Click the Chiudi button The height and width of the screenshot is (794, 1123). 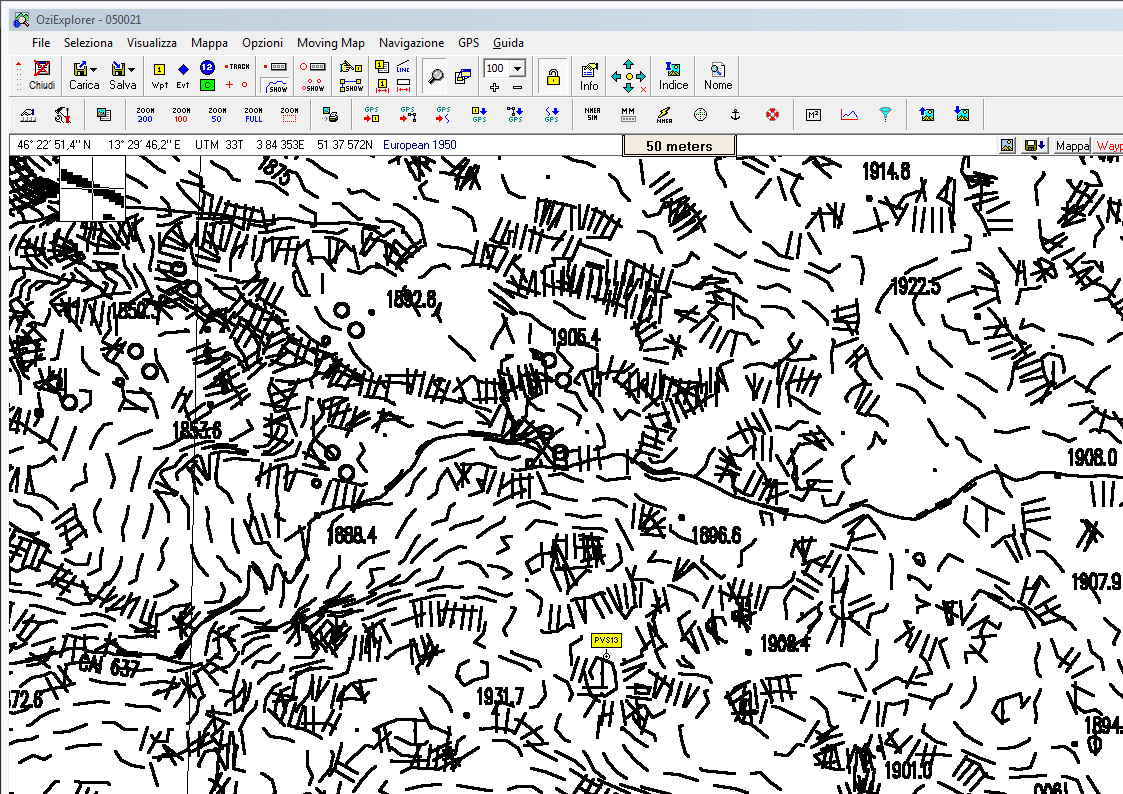click(x=42, y=75)
